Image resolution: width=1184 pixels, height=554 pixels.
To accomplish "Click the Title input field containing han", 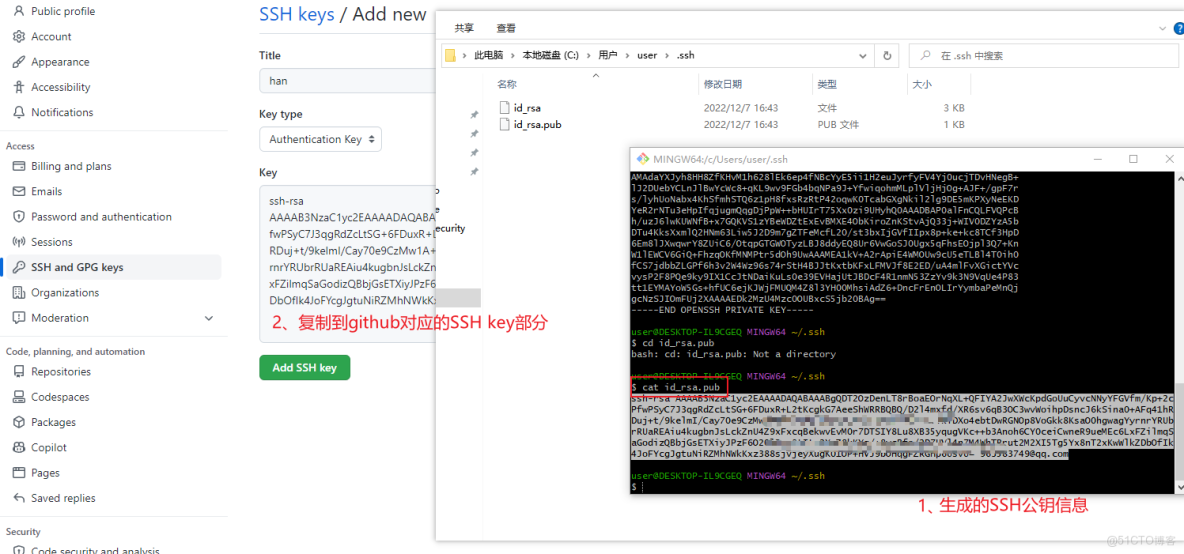I will (347, 80).
